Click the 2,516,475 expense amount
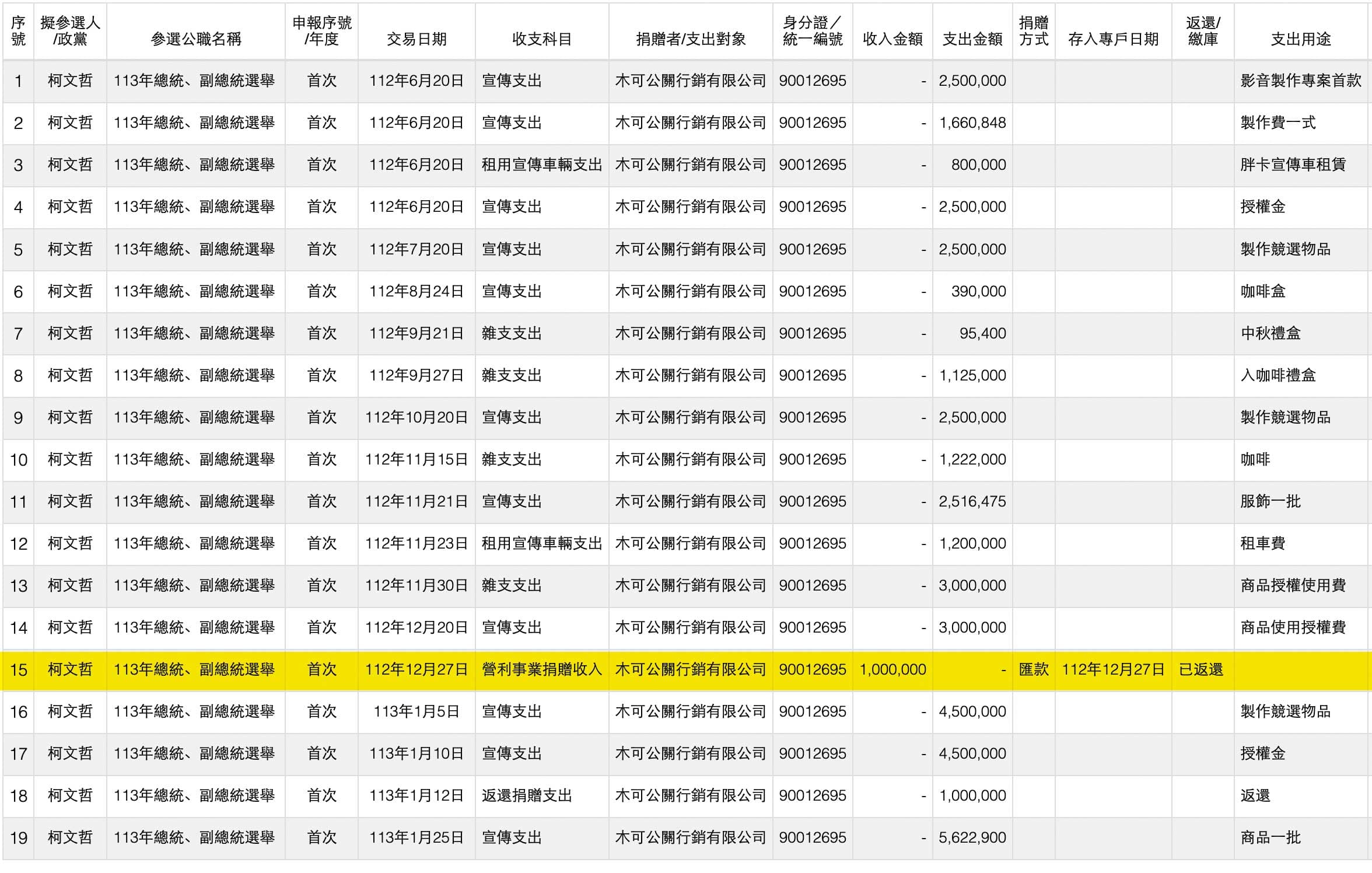1372x873 pixels. click(x=972, y=501)
